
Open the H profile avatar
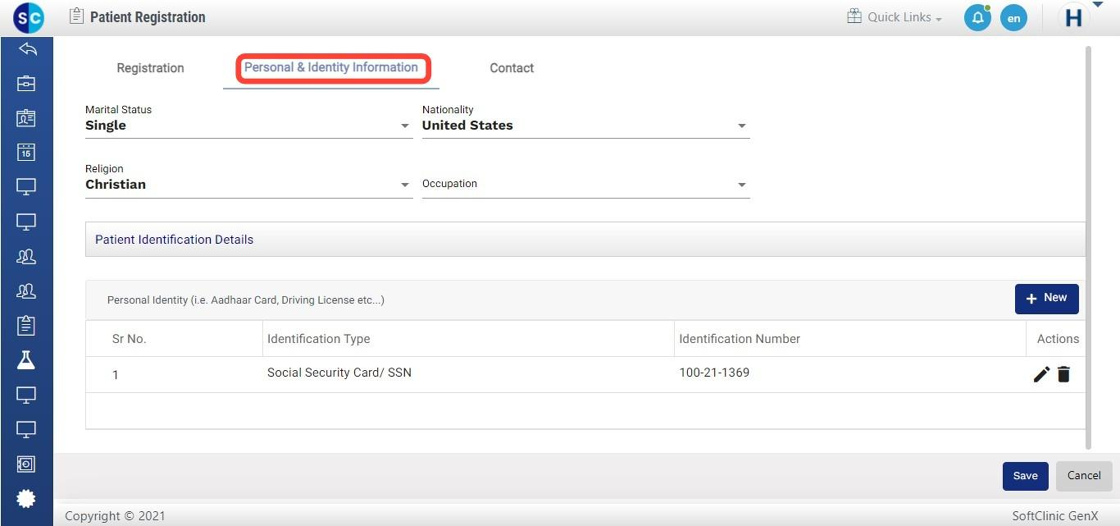[x=1074, y=19]
